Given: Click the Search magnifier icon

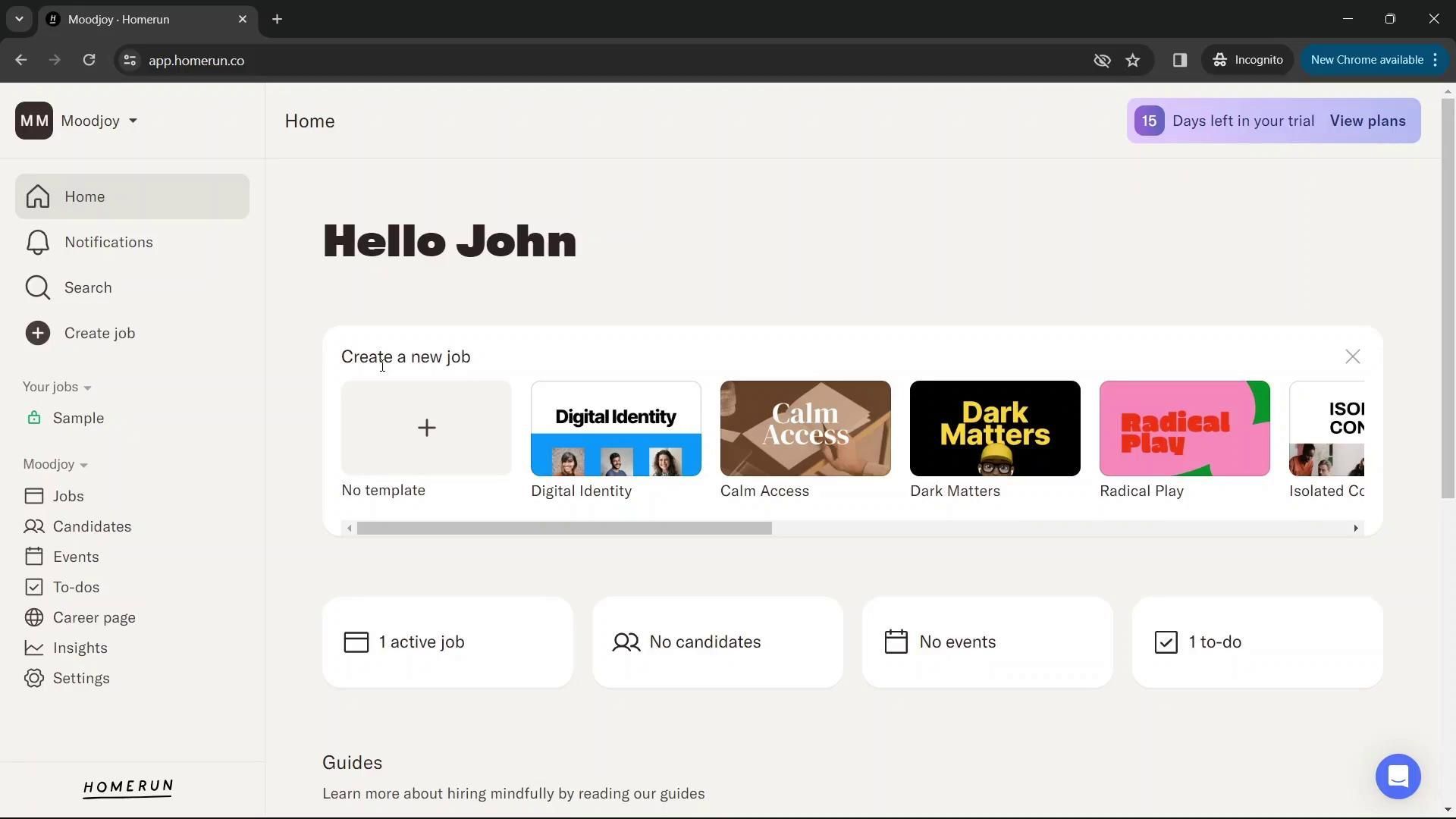Looking at the screenshot, I should click(38, 288).
